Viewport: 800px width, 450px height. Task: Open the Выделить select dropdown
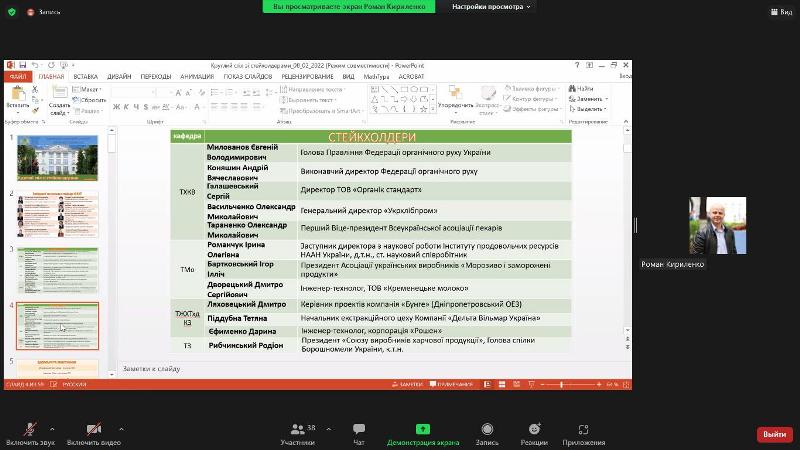click(587, 109)
